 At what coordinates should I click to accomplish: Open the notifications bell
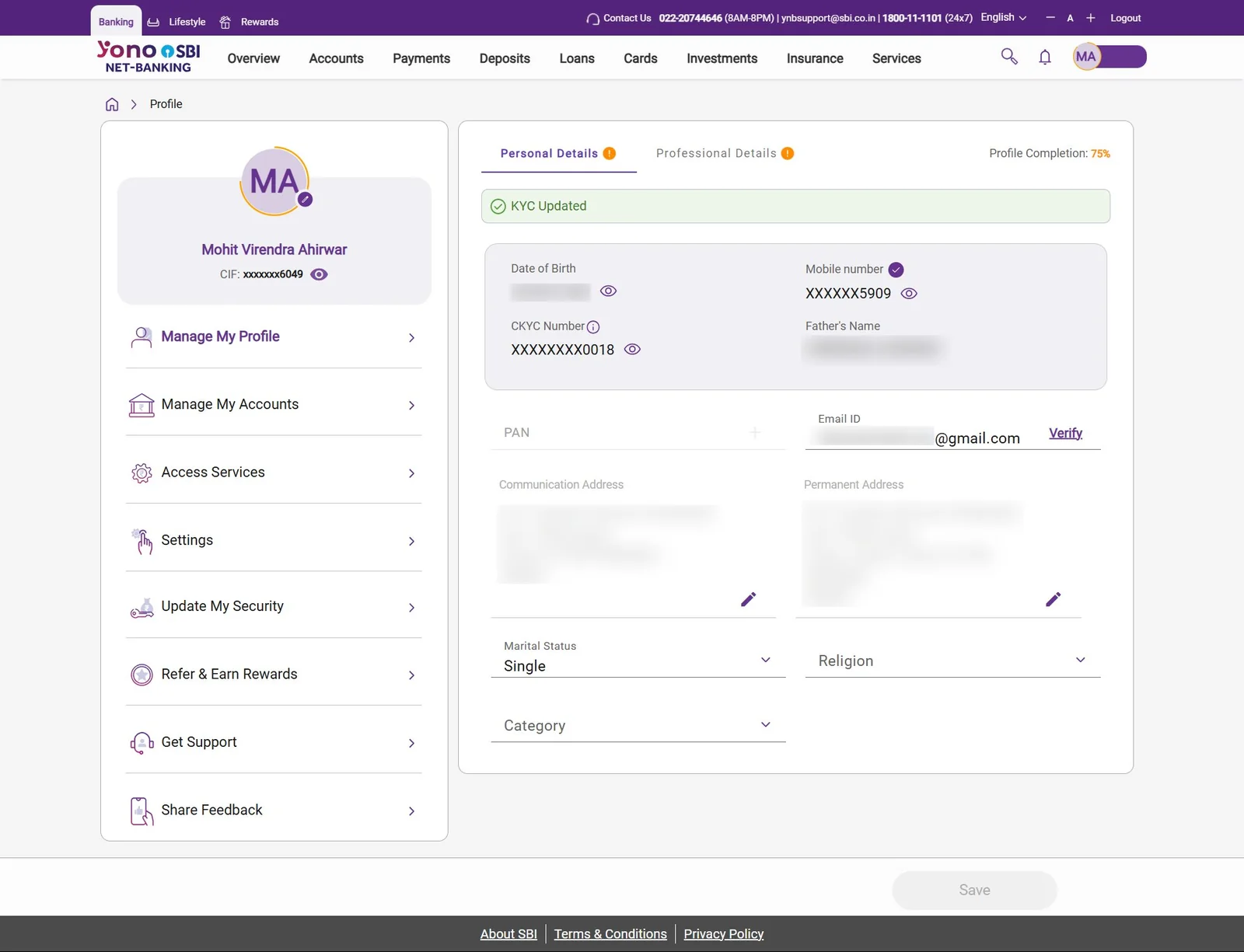tap(1045, 57)
